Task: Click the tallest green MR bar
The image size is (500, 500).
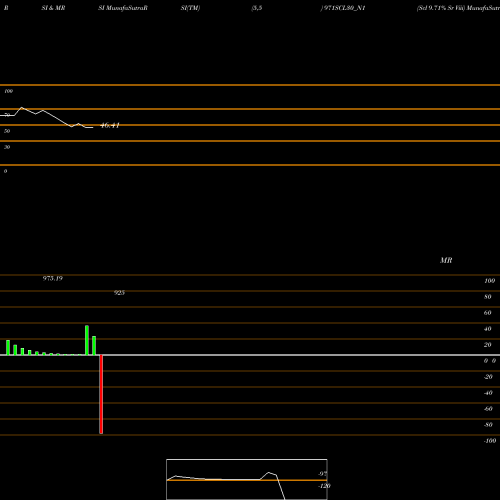Action: coord(87,340)
